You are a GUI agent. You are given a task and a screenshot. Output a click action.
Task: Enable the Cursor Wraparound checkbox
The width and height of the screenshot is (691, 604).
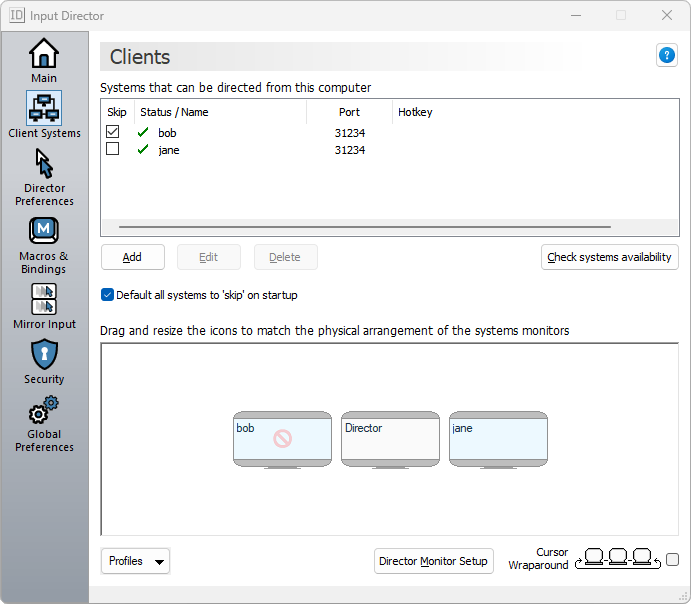(672, 560)
